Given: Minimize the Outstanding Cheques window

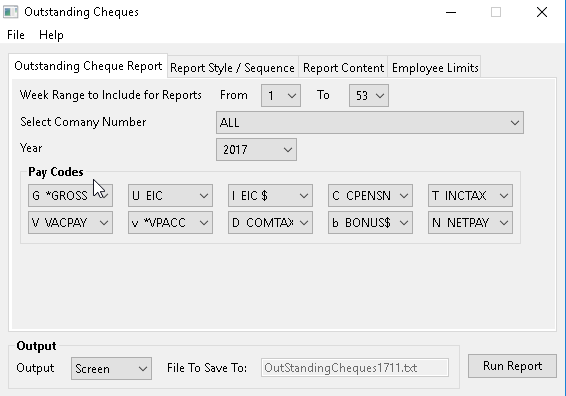Looking at the screenshot, I should click(451, 12).
